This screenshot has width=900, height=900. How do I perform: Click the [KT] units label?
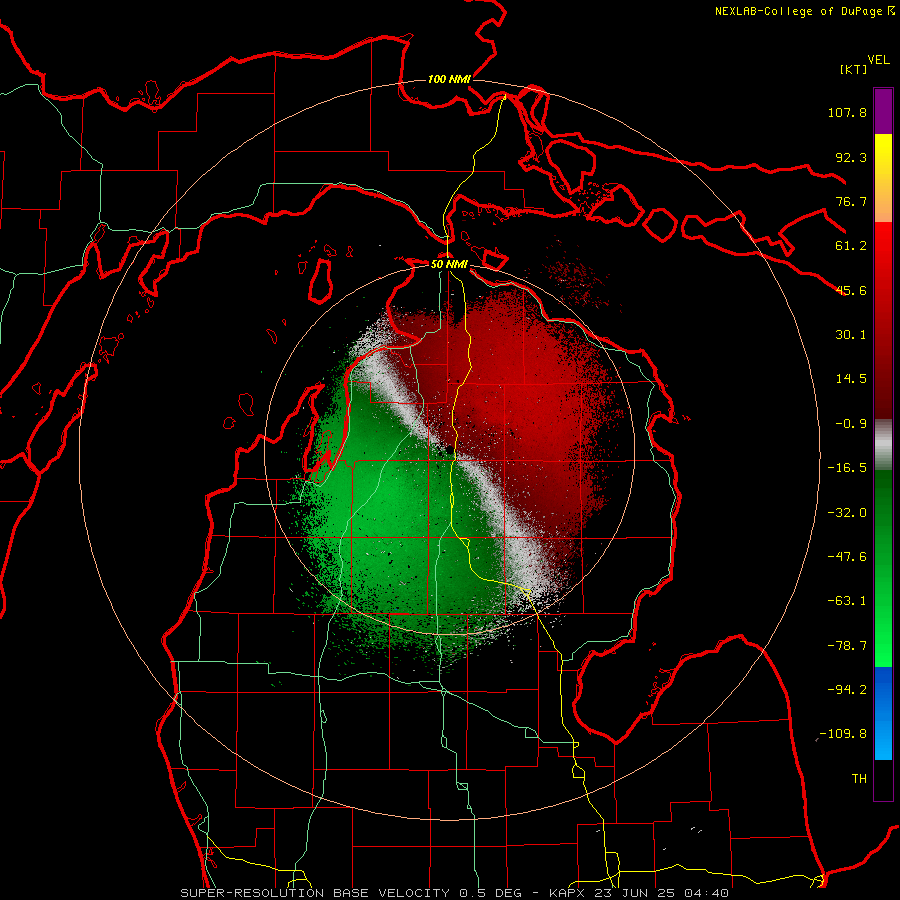pyautogui.click(x=853, y=69)
